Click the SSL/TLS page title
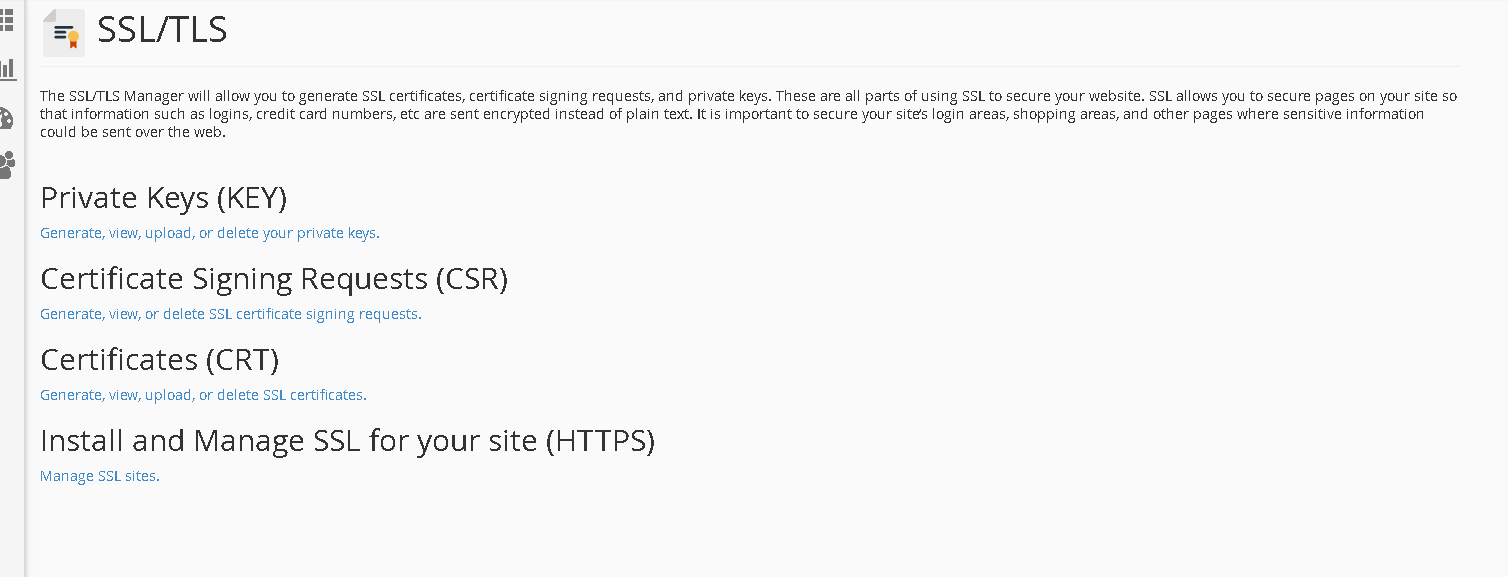1508x577 pixels. click(162, 30)
